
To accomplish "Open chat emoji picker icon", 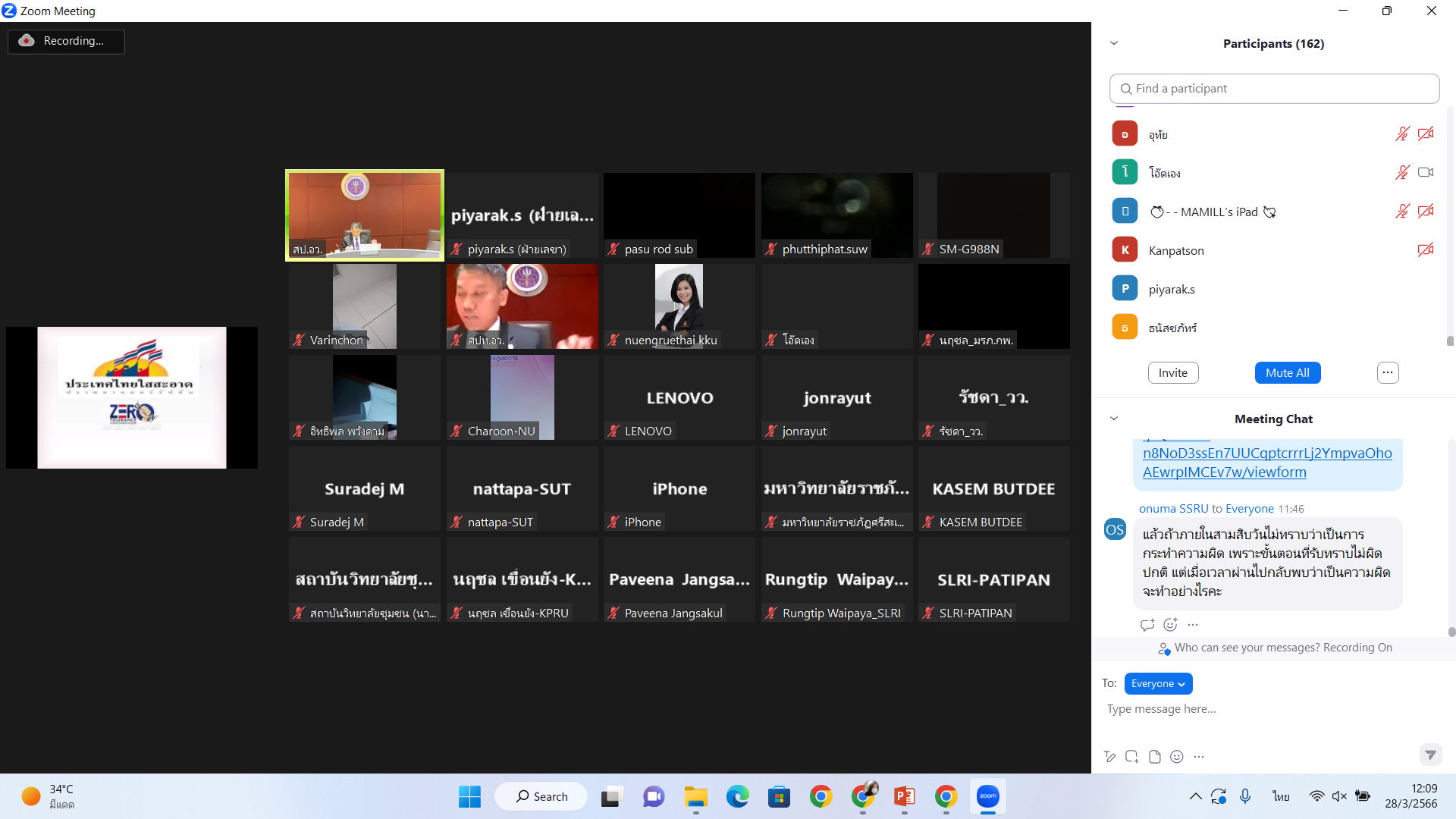I will tap(1176, 757).
